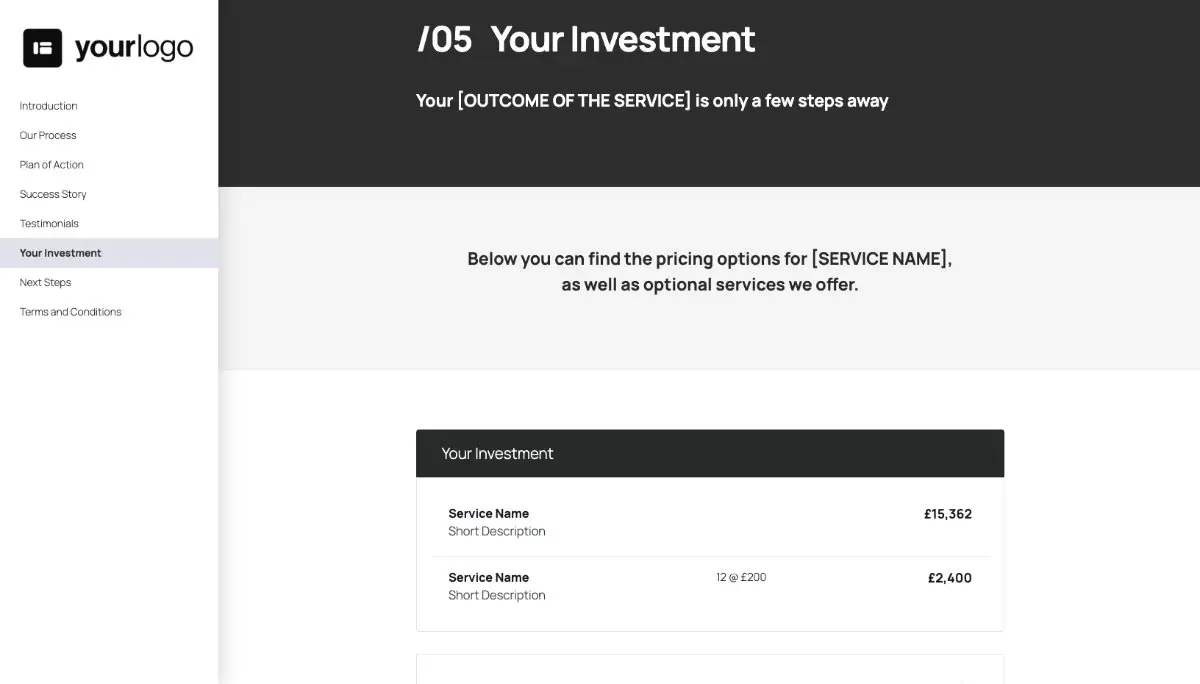The height and width of the screenshot is (684, 1200).
Task: Select the outcome subtitle text
Action: click(652, 100)
